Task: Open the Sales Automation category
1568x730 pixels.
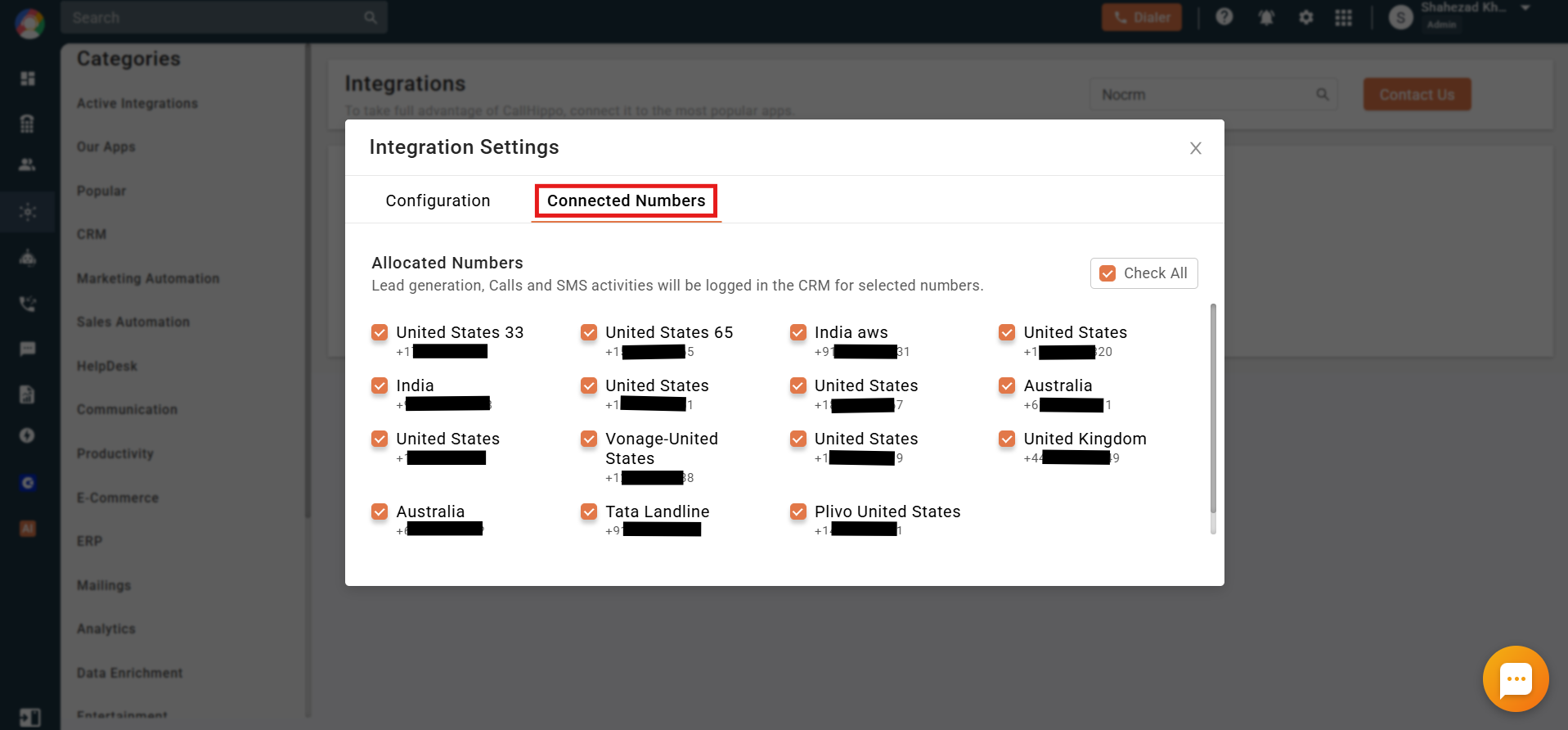Action: 133,322
